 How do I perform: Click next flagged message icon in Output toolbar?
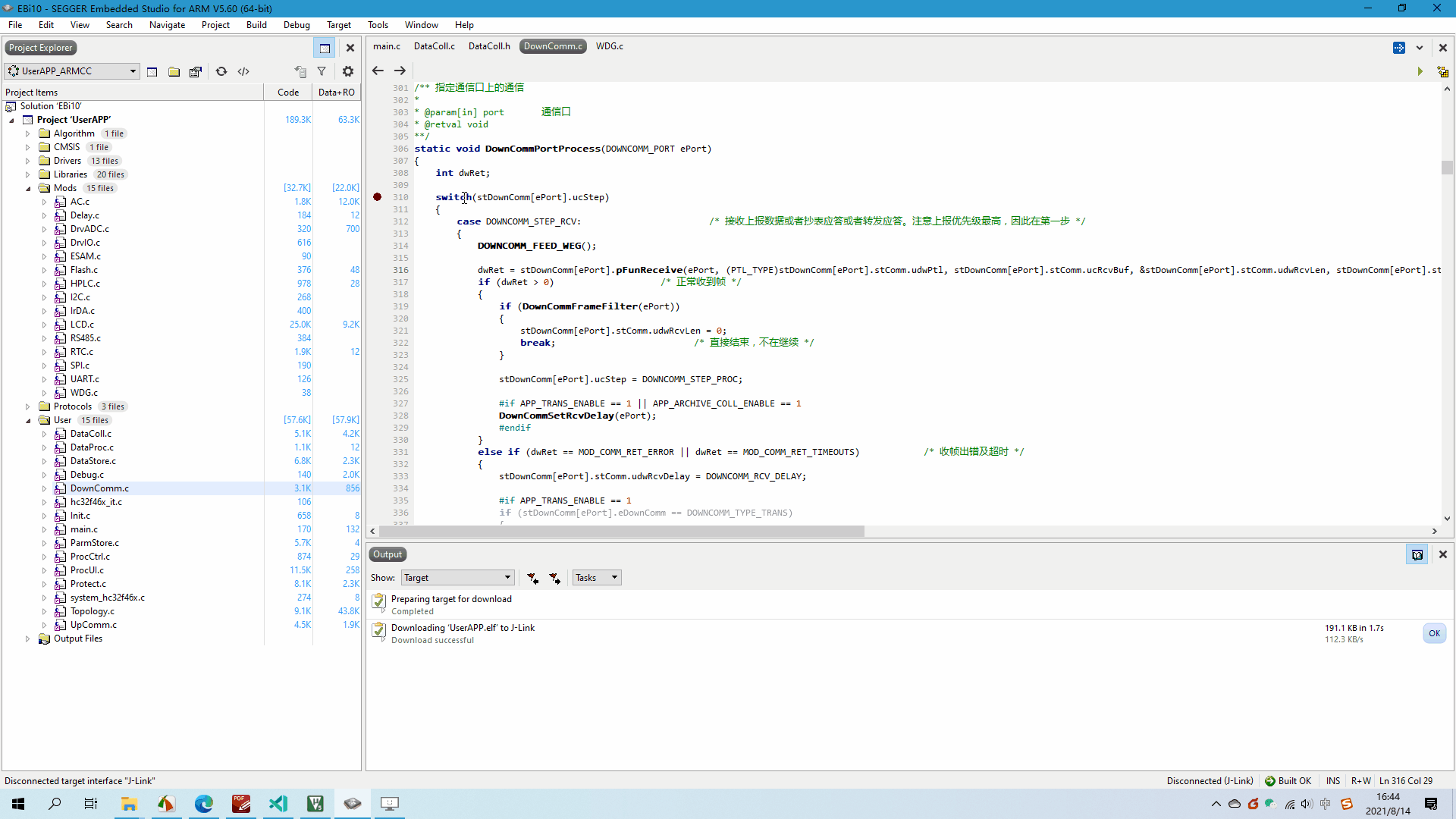pos(555,578)
